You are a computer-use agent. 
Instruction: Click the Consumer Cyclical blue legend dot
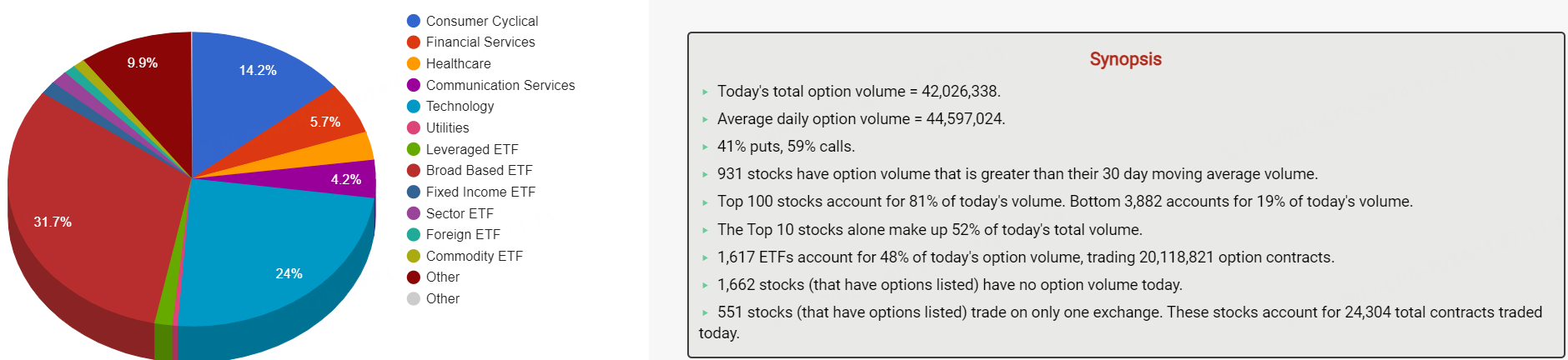tap(414, 21)
